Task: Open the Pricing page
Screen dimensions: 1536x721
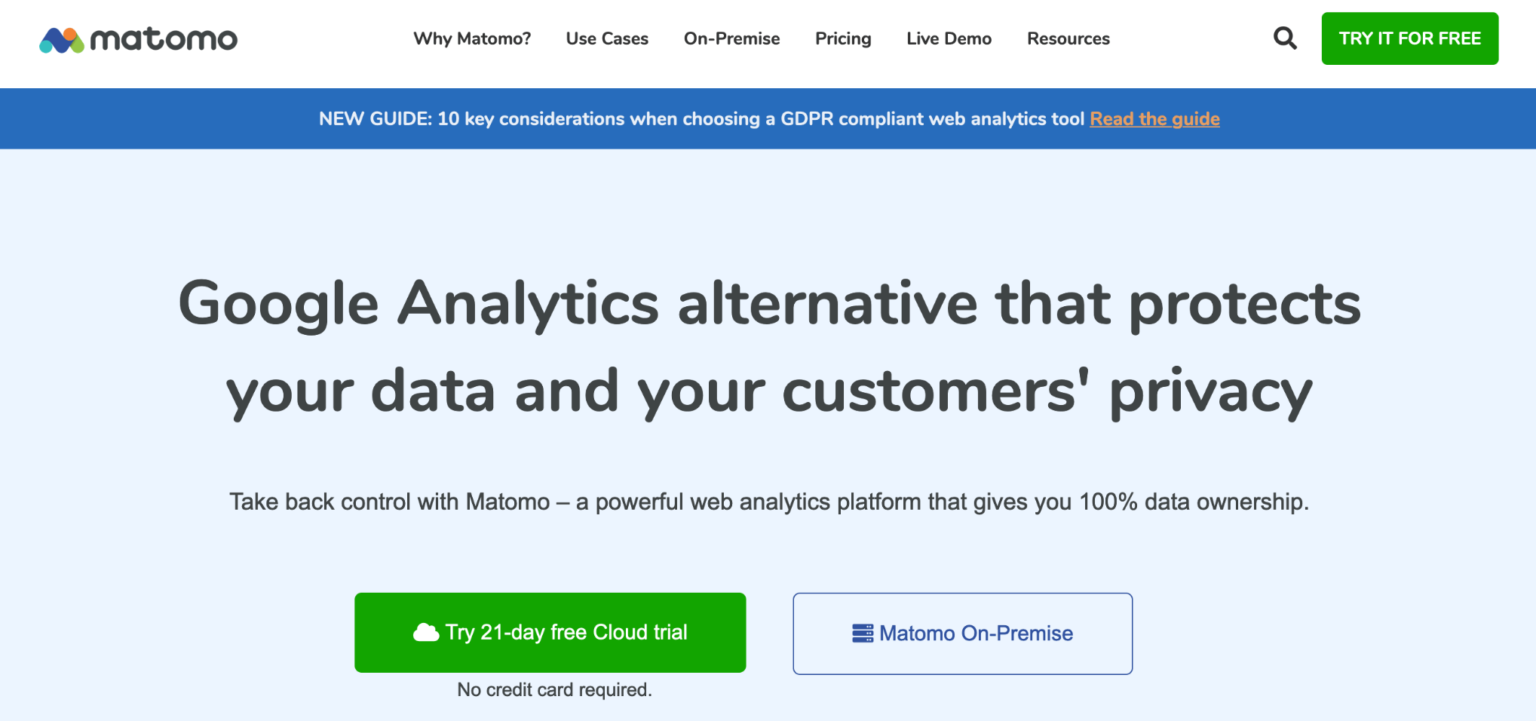Action: 842,38
